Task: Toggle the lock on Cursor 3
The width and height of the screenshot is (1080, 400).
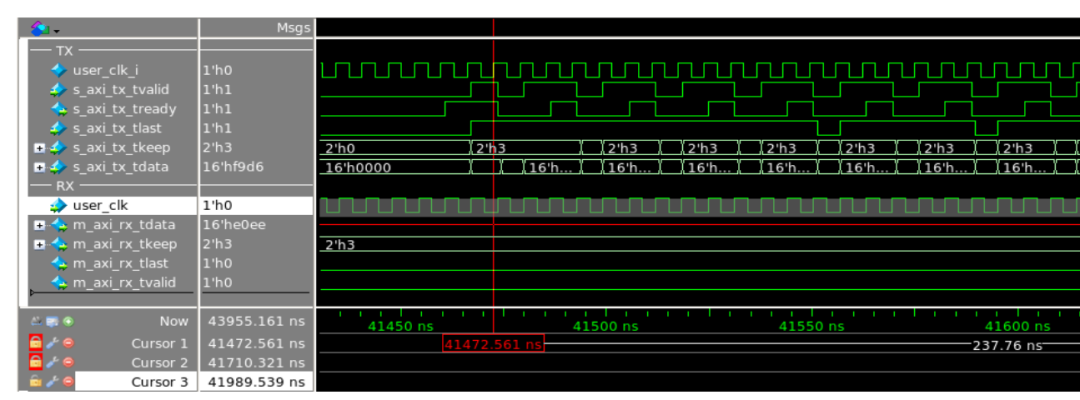Action: tap(35, 381)
